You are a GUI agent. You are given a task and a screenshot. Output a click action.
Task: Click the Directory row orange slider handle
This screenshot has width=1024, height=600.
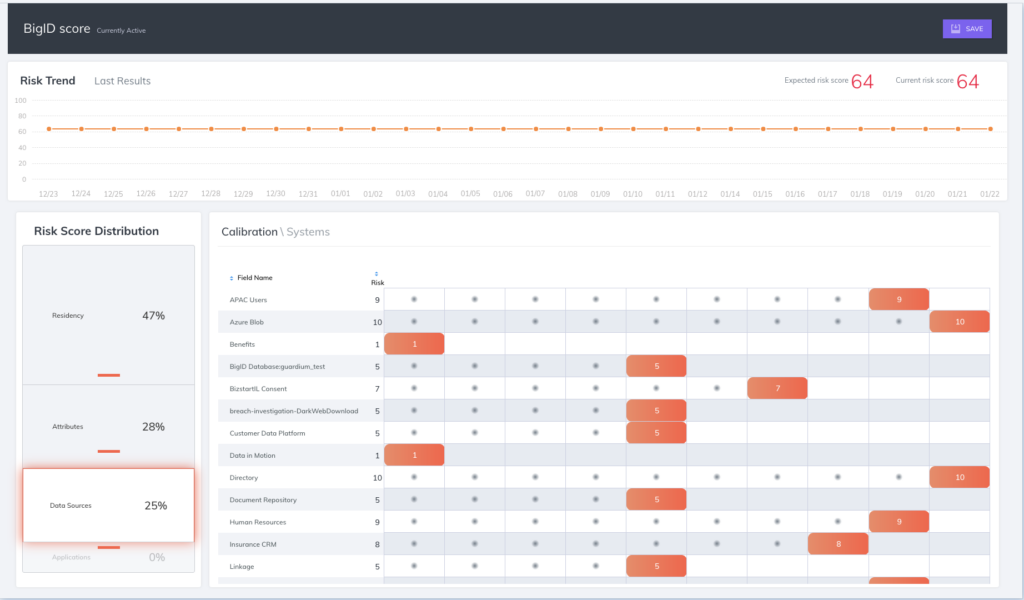tap(959, 477)
